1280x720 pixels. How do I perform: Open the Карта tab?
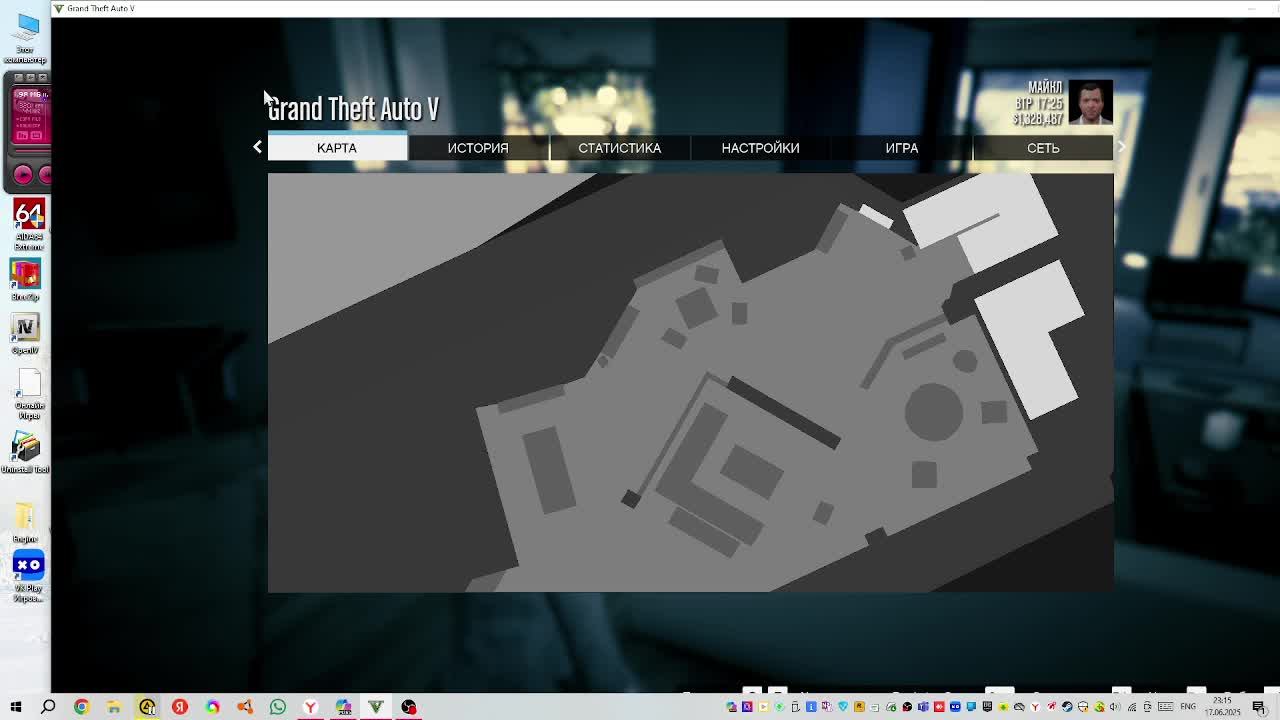(x=337, y=147)
